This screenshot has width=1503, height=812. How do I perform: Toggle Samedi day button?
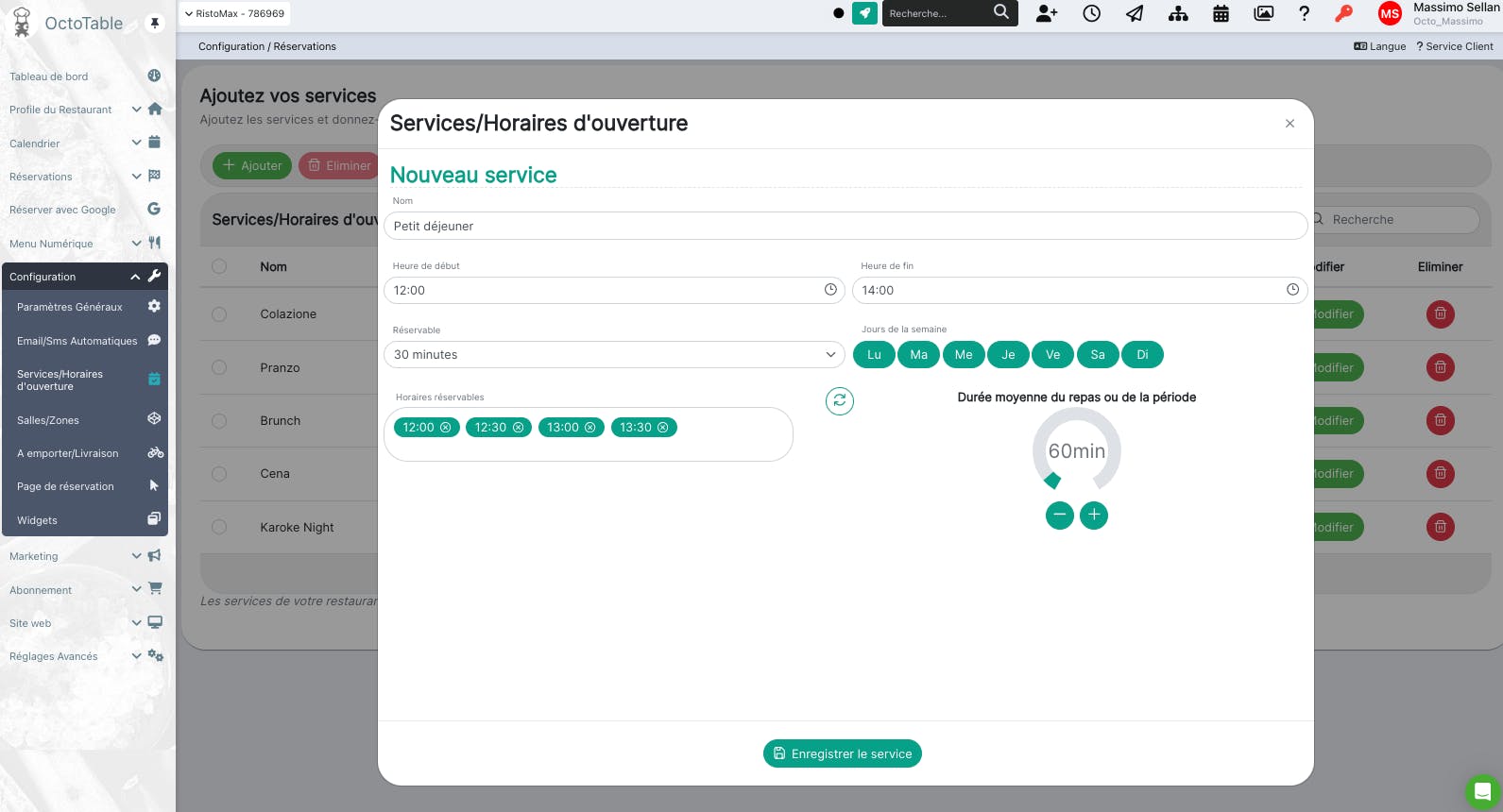click(x=1098, y=355)
